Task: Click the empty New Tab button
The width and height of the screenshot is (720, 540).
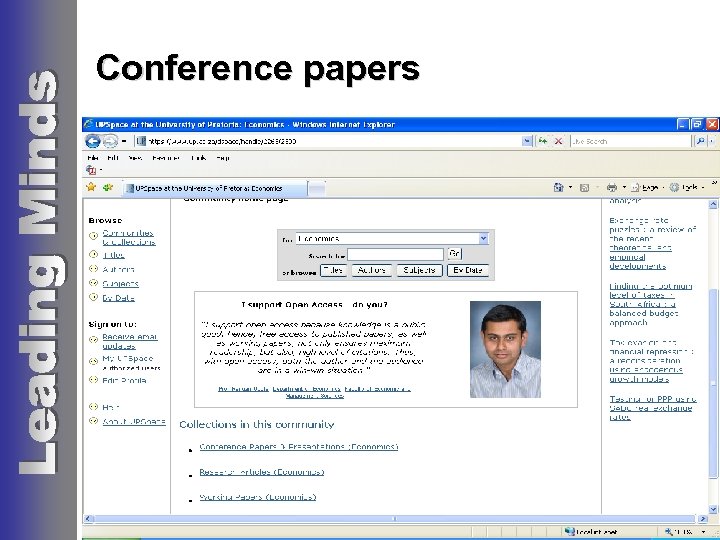Action: [317, 188]
